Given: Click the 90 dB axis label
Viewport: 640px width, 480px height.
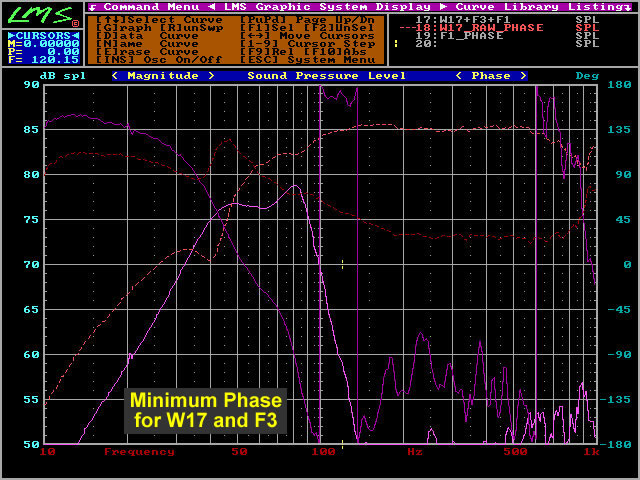Looking at the screenshot, I should [x=31, y=84].
